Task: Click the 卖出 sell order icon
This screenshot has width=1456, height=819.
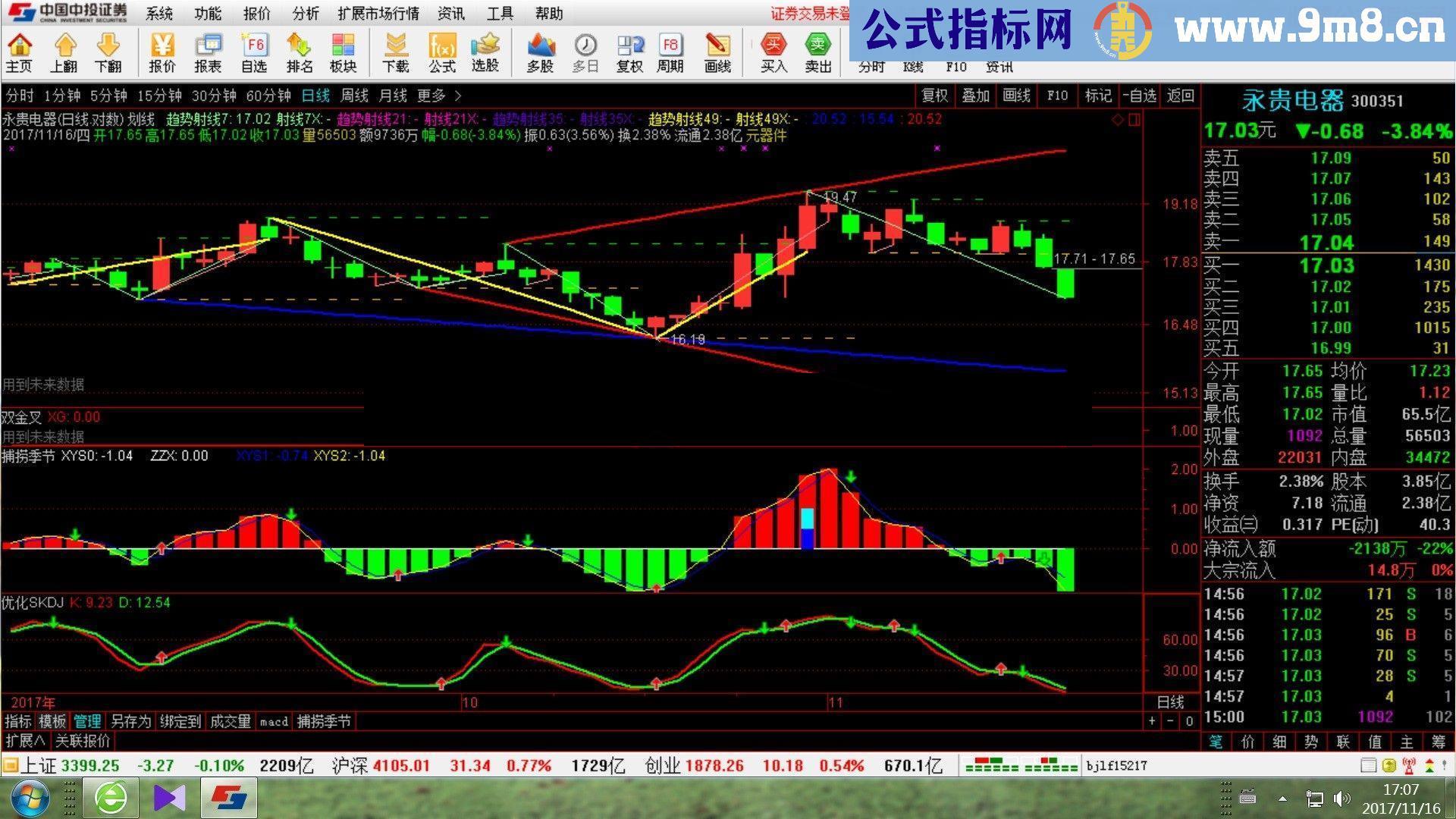Action: (x=818, y=53)
